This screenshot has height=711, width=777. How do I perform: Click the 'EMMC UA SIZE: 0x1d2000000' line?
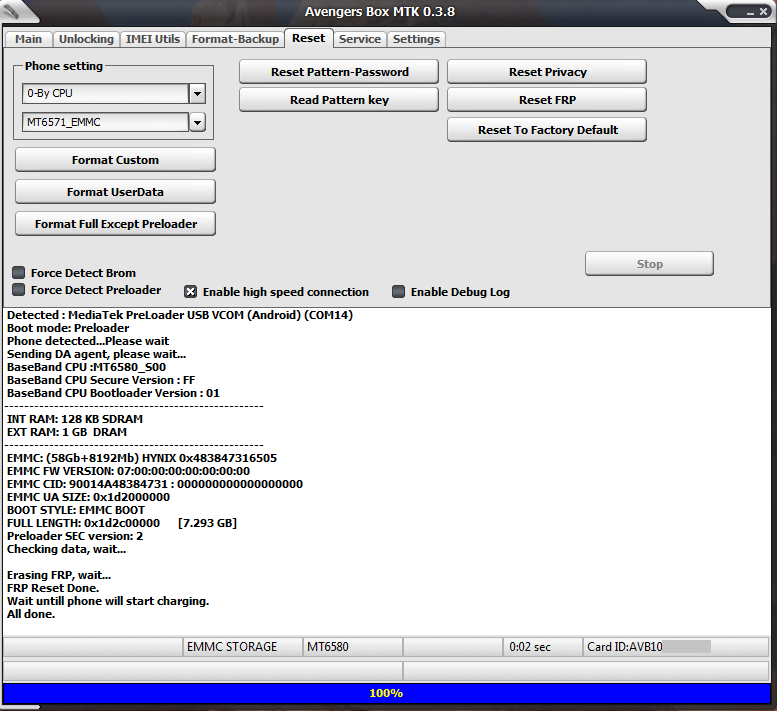point(88,497)
